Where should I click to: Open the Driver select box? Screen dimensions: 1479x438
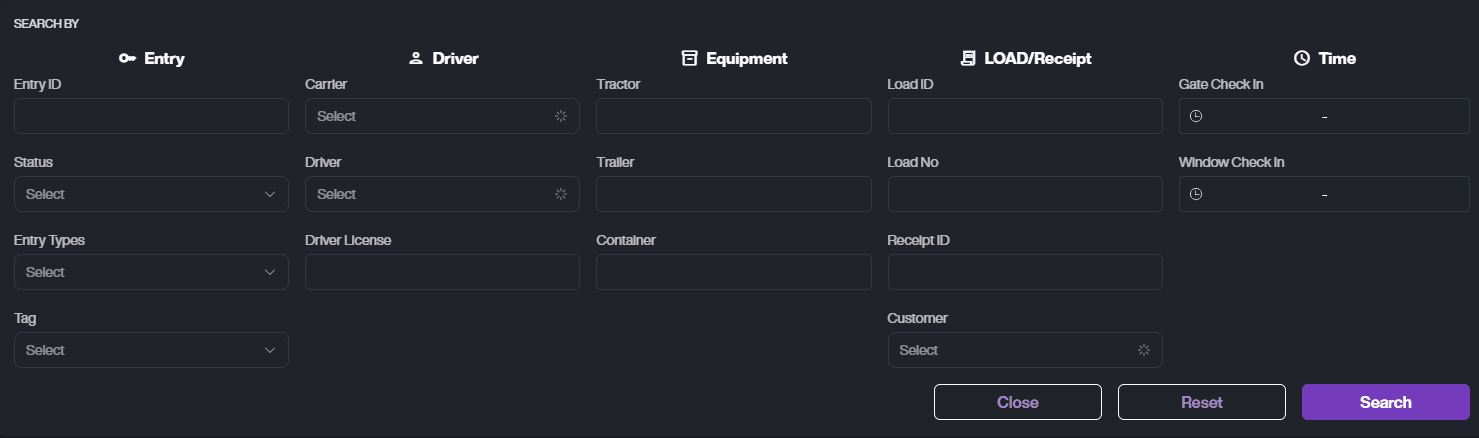(441, 194)
